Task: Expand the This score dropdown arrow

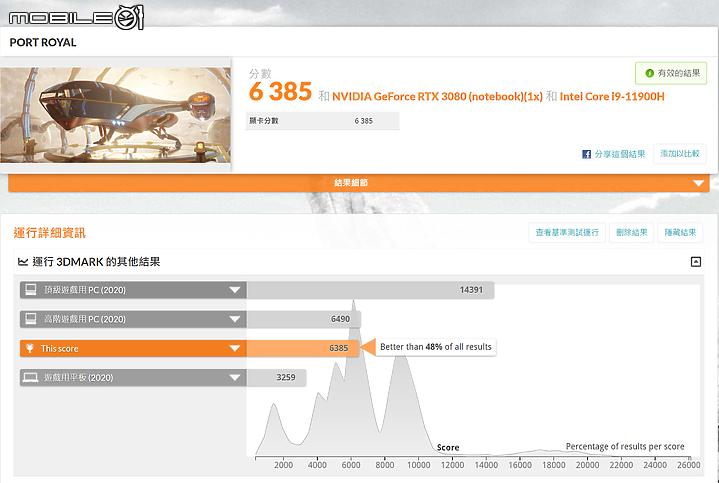Action: coord(235,349)
